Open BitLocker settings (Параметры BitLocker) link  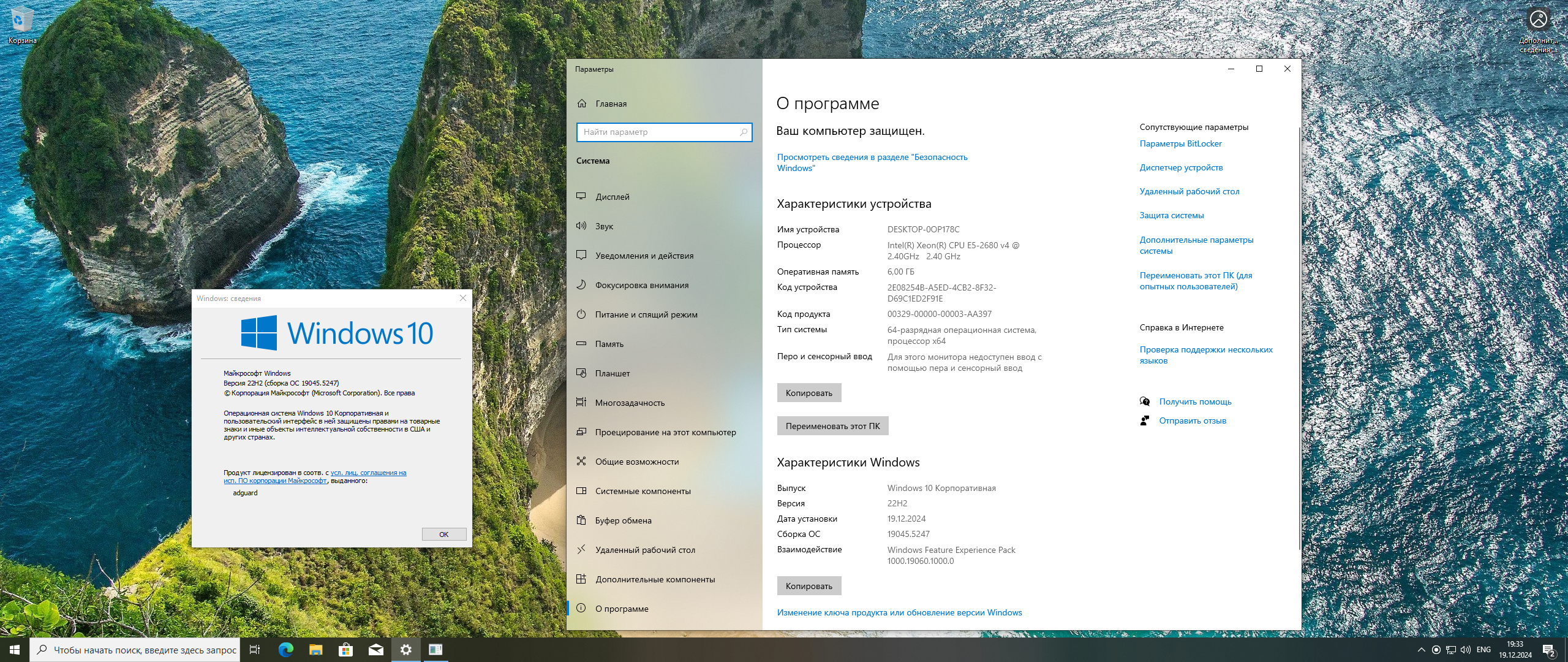[x=1180, y=143]
